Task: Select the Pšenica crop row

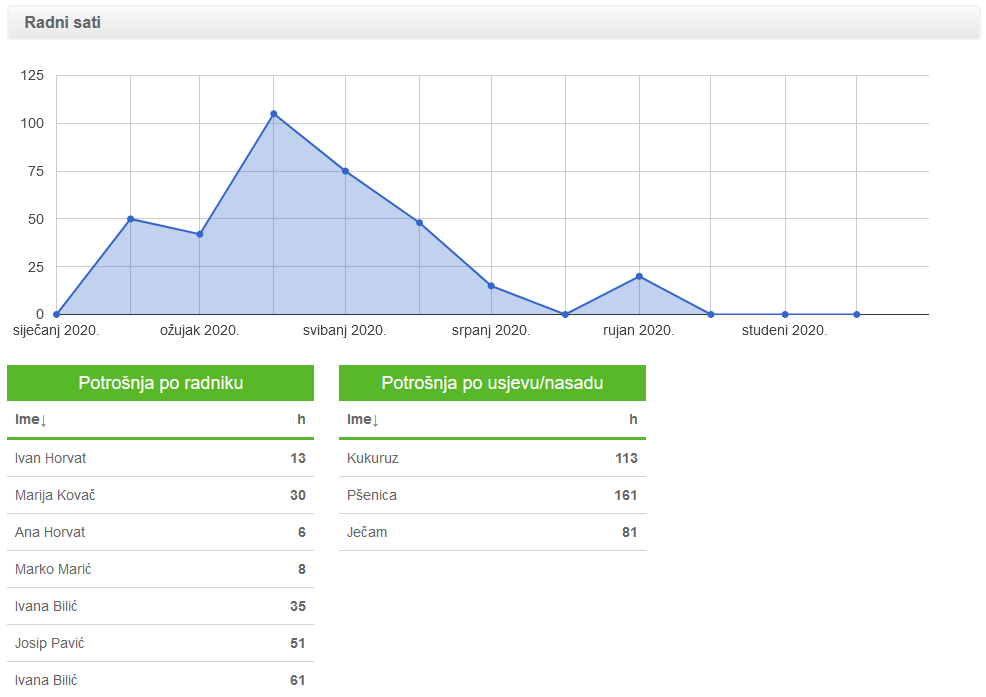Action: click(x=492, y=495)
